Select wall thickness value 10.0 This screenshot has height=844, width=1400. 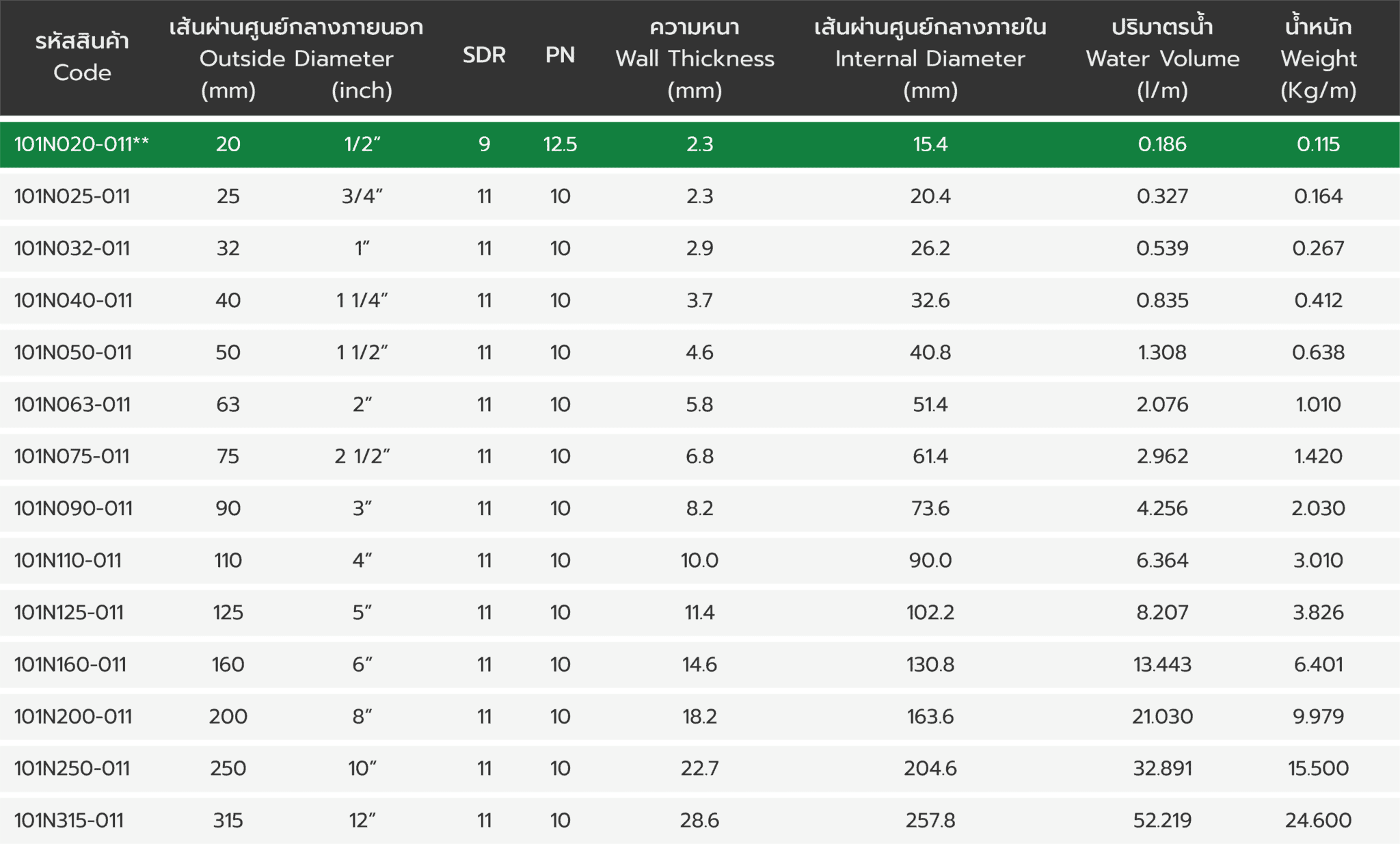point(699,560)
